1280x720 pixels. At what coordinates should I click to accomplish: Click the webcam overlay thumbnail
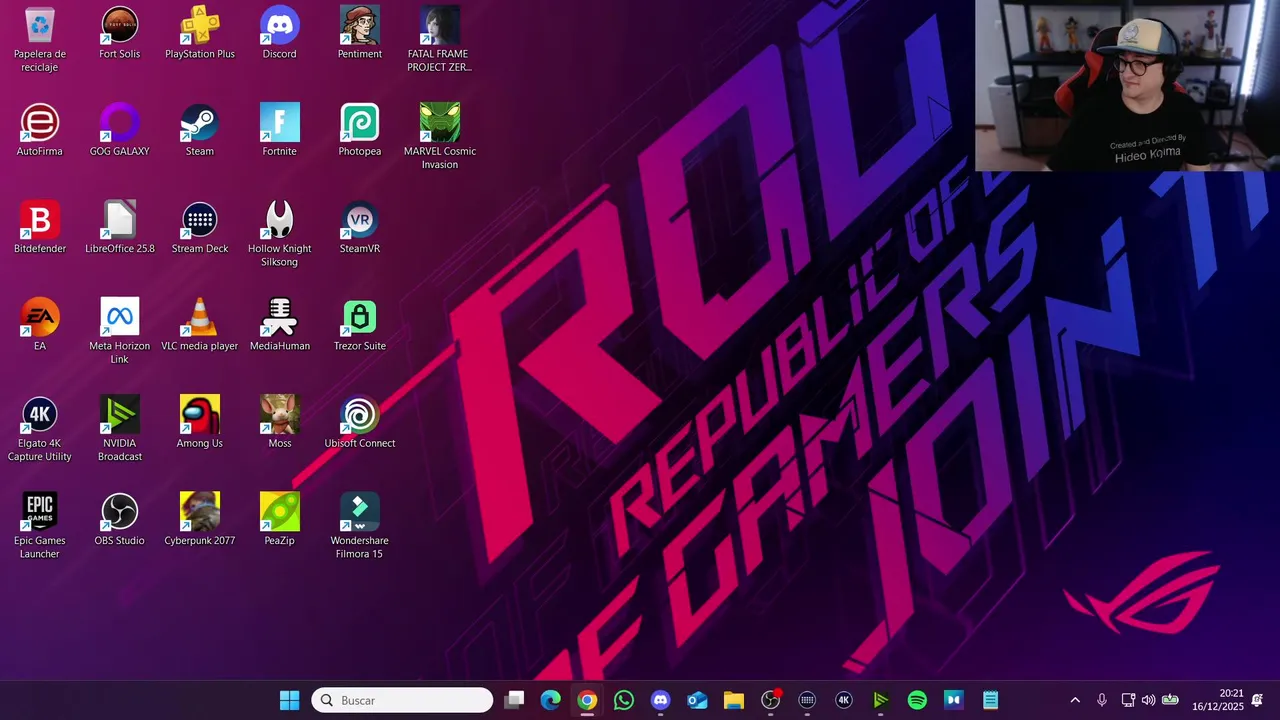pos(1127,86)
